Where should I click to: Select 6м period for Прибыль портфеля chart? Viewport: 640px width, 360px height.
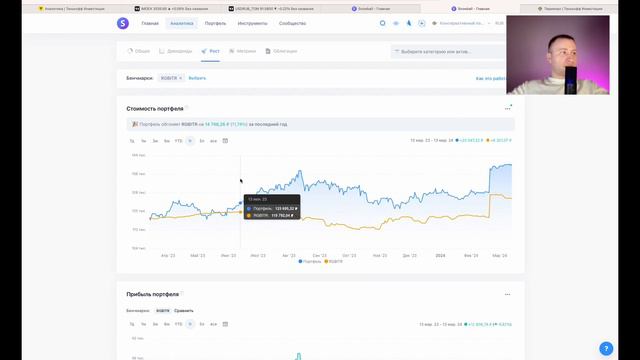tap(167, 324)
